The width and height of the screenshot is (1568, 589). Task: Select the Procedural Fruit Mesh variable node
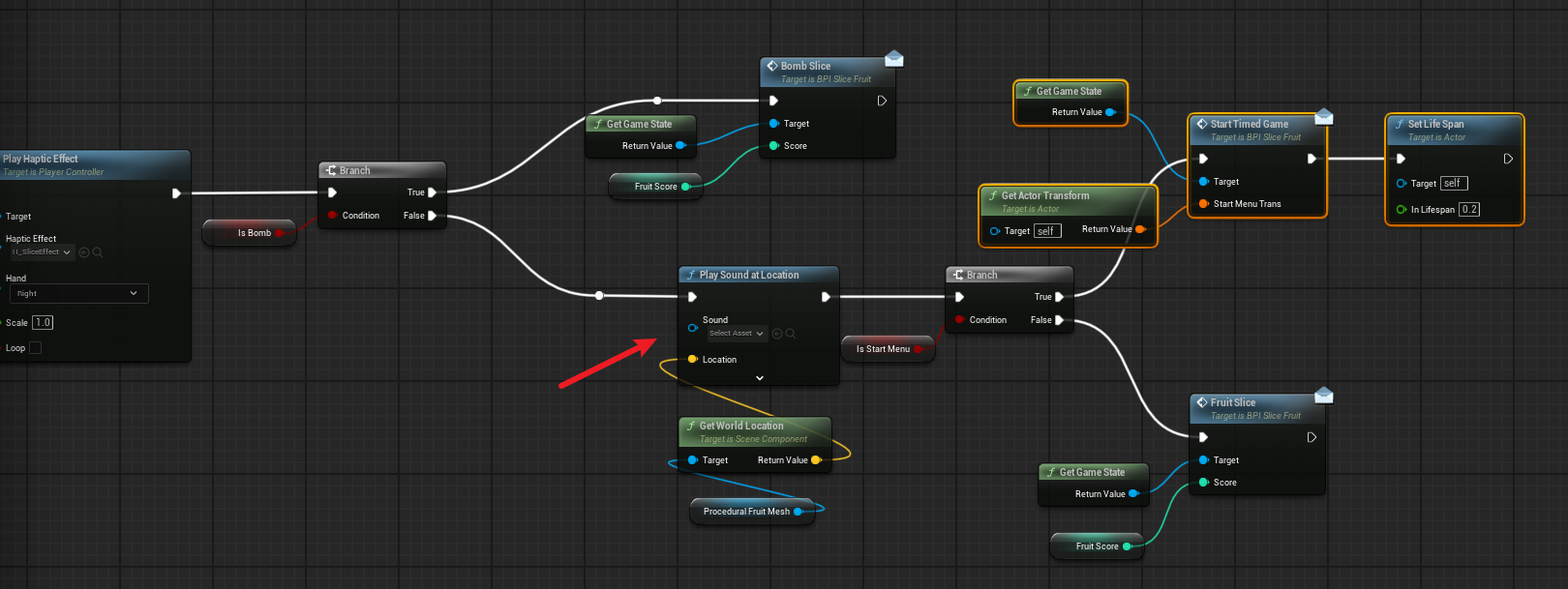752,512
